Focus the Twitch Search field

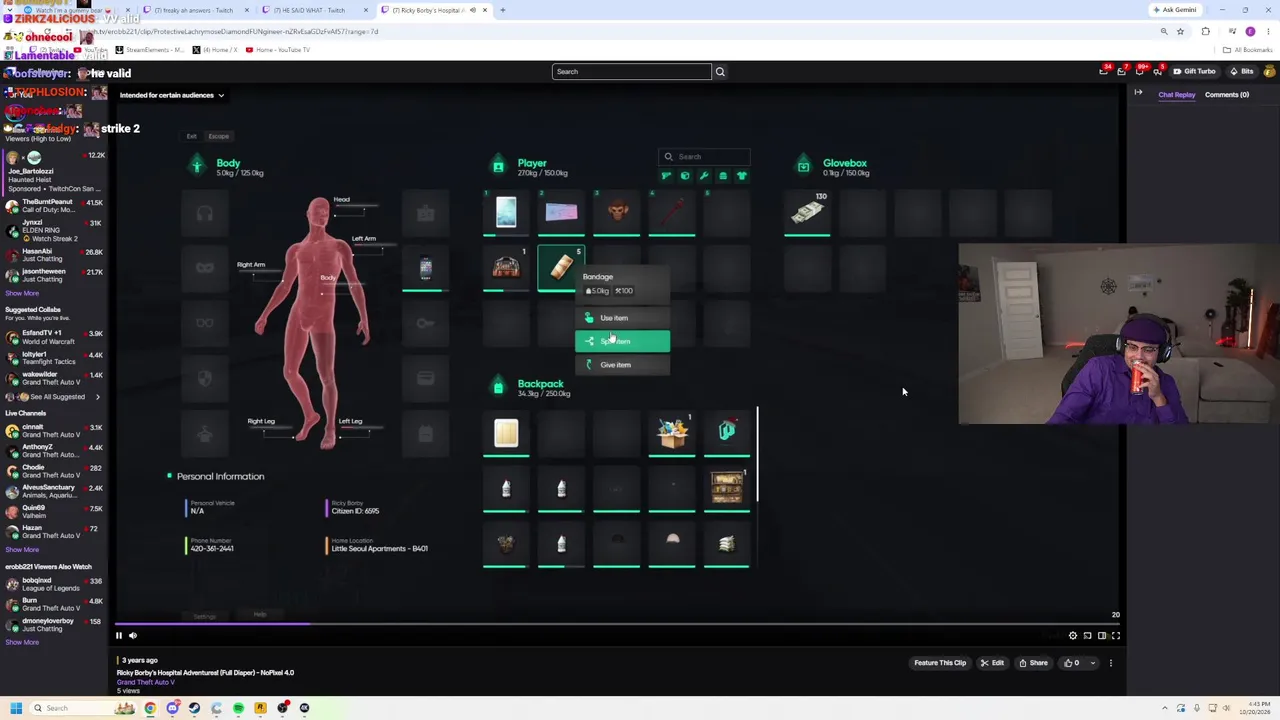click(x=631, y=71)
